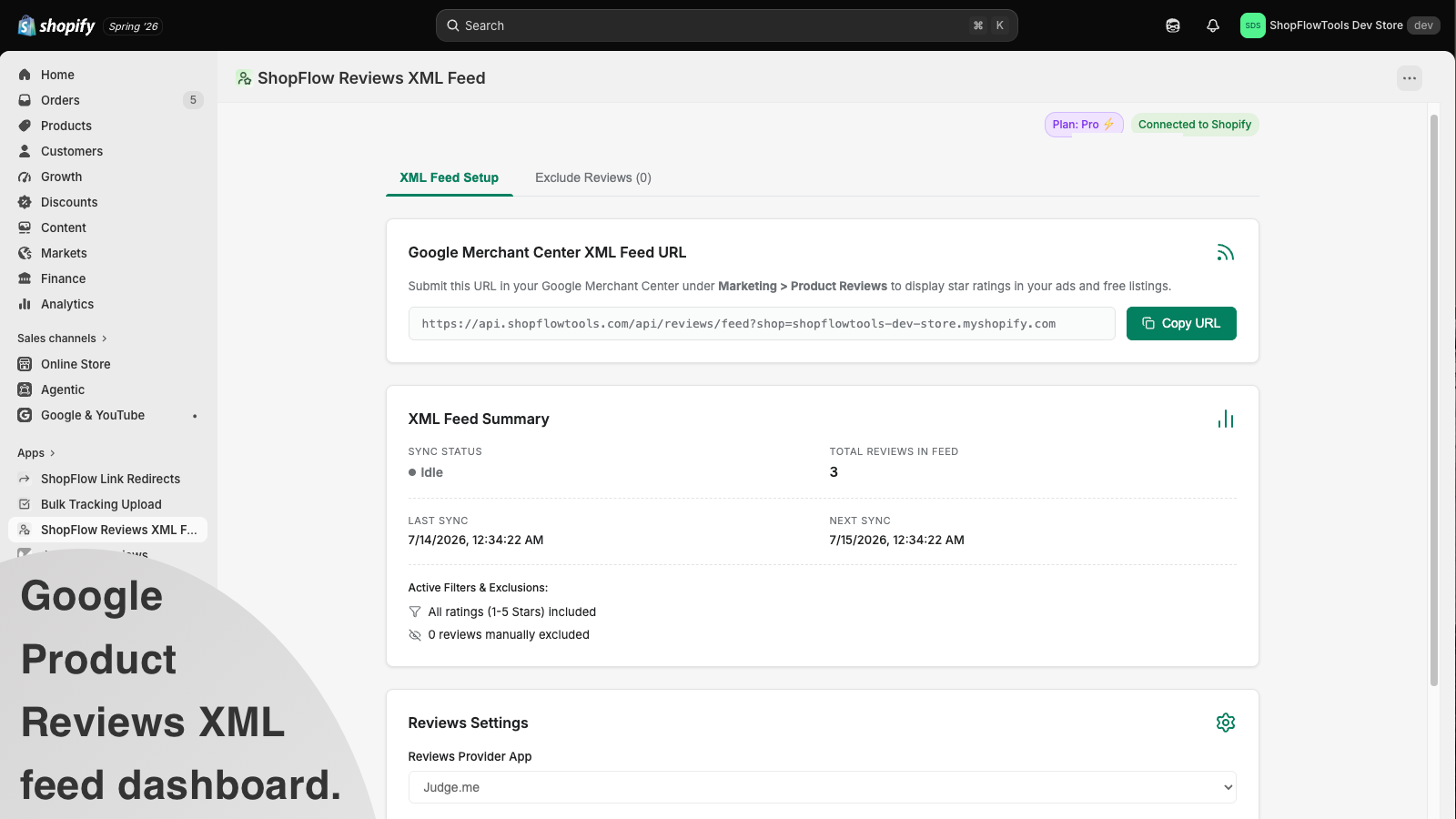This screenshot has height=819, width=1456.
Task: Click the filter funnel icon
Action: click(x=415, y=612)
